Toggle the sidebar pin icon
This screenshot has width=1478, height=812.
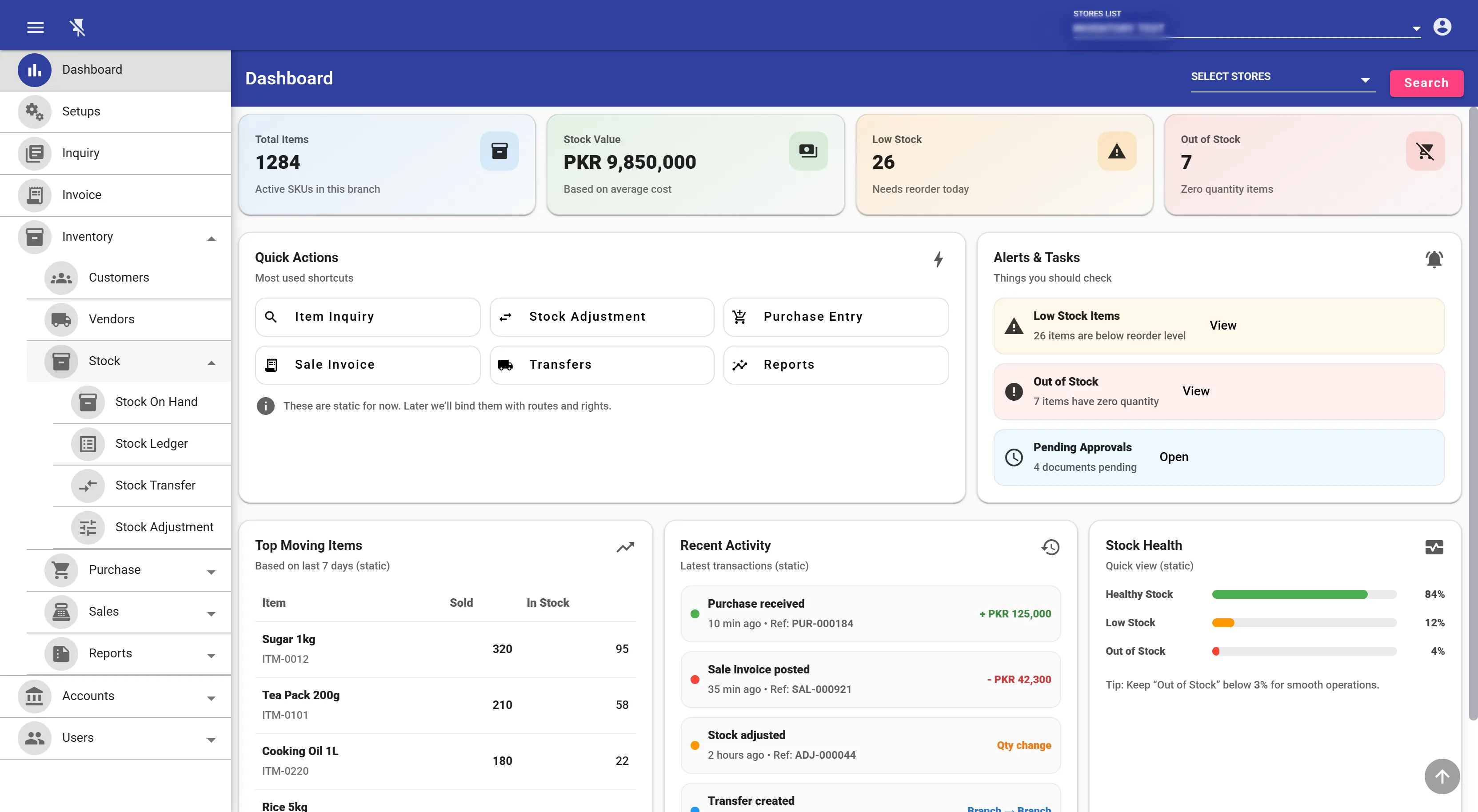pyautogui.click(x=77, y=27)
